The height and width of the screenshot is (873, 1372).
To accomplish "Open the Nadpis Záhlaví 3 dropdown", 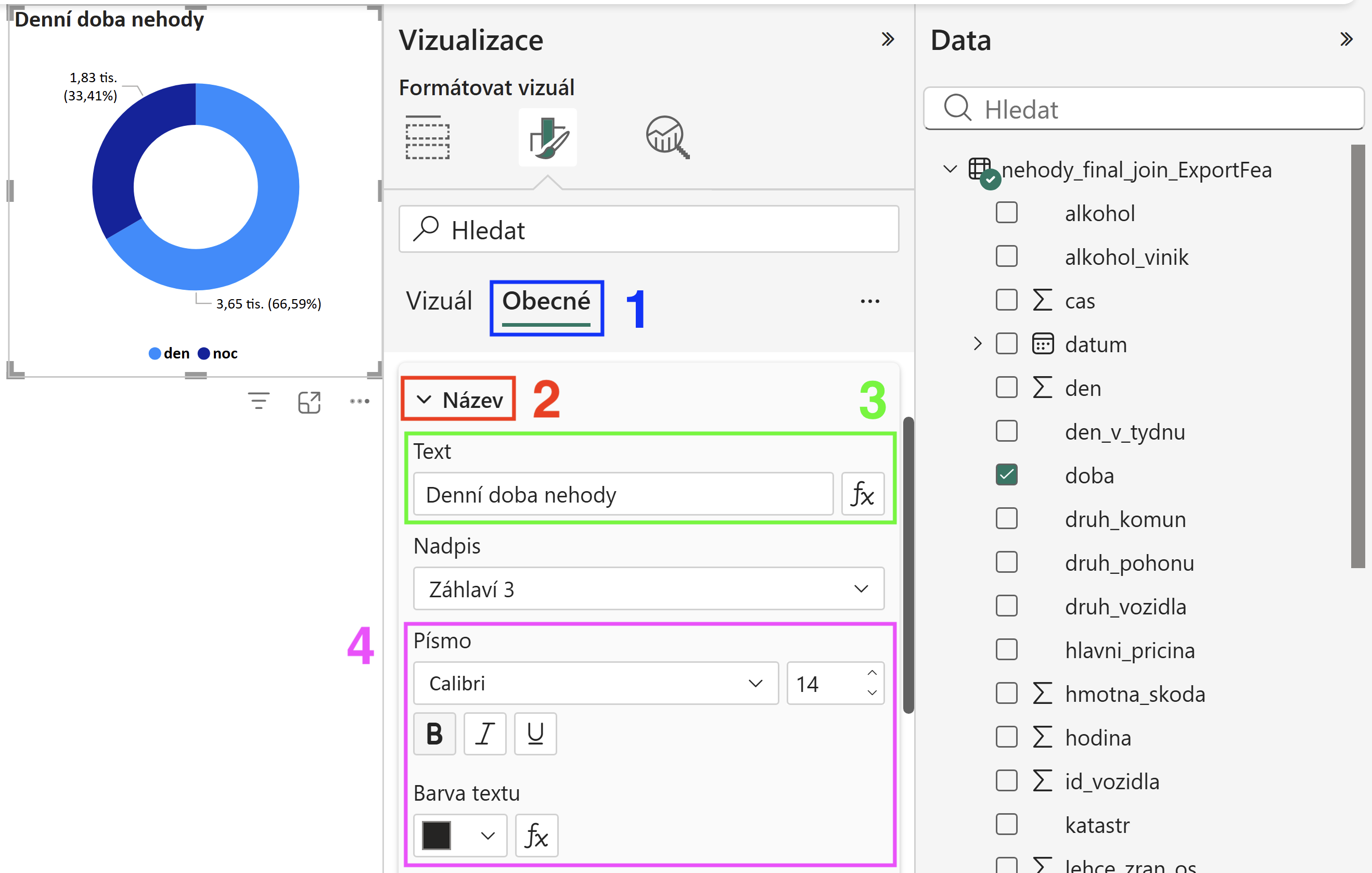I will (x=648, y=588).
